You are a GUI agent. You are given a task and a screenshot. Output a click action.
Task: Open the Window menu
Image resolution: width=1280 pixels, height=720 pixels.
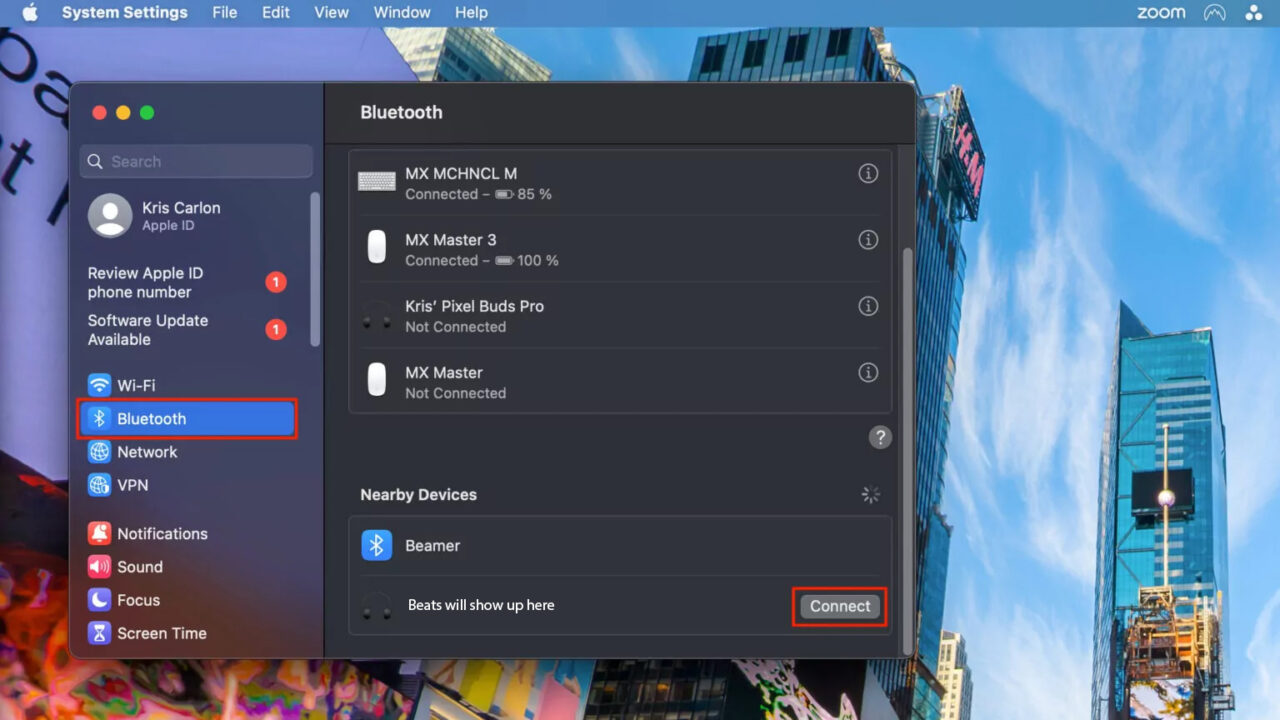click(402, 12)
